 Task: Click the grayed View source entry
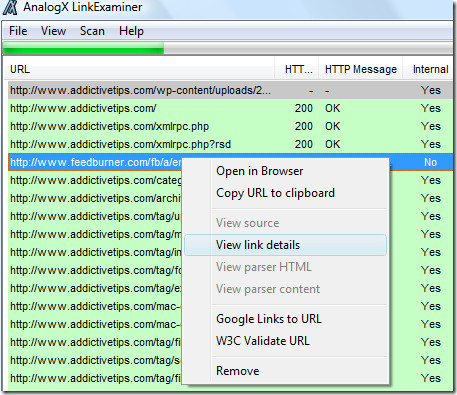[286, 223]
